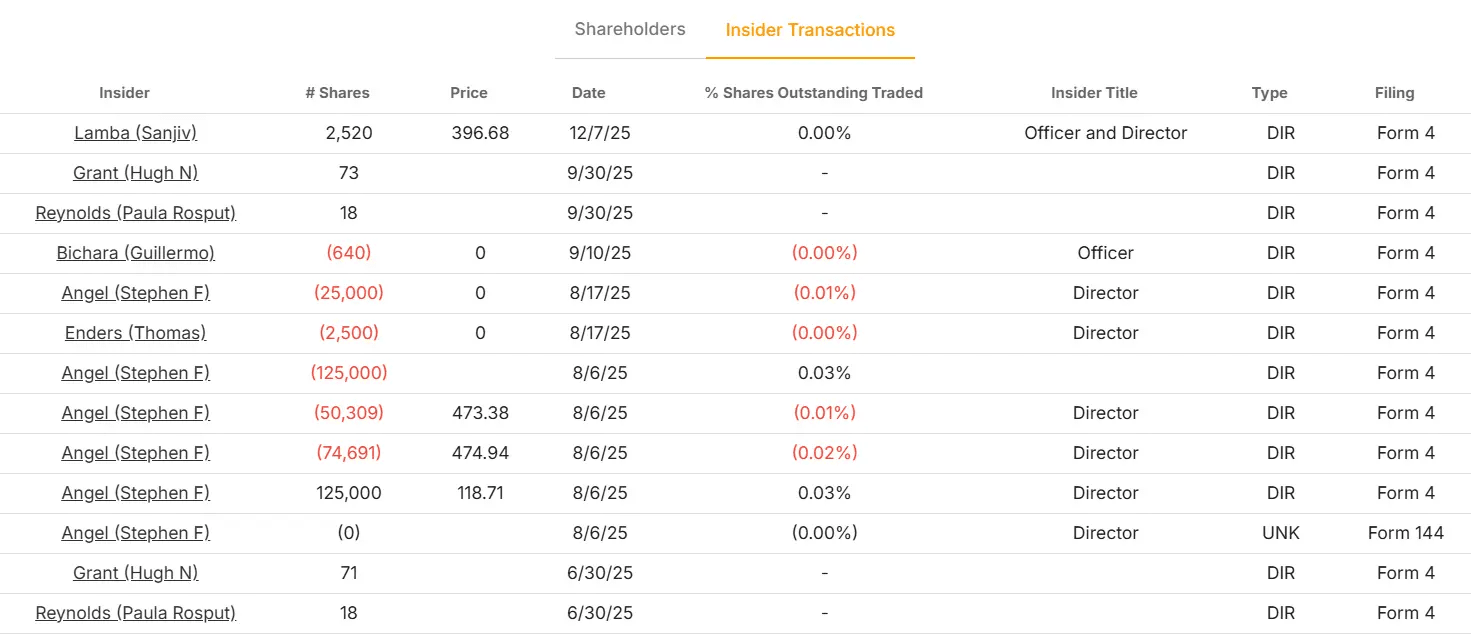This screenshot has width=1471, height=635.
Task: Open Angel (Stephen F) row with Form 144
Action: coord(135,533)
